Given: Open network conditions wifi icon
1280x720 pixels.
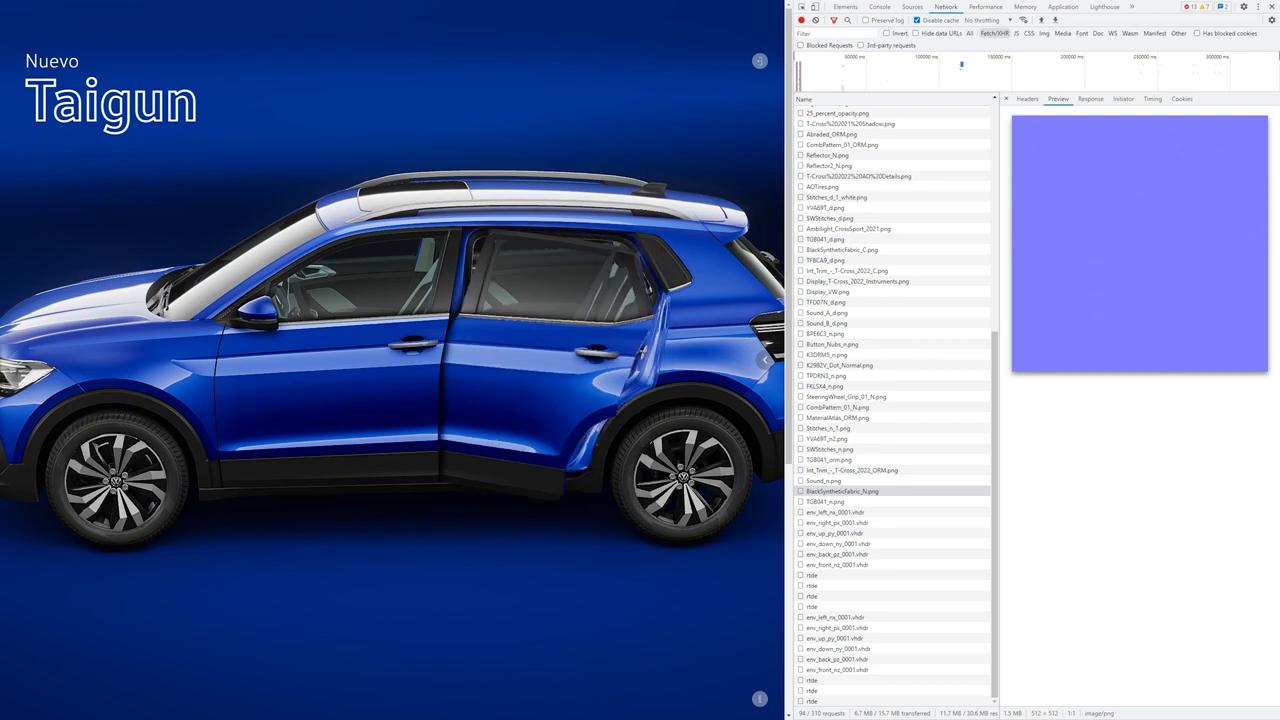Looking at the screenshot, I should (1023, 20).
